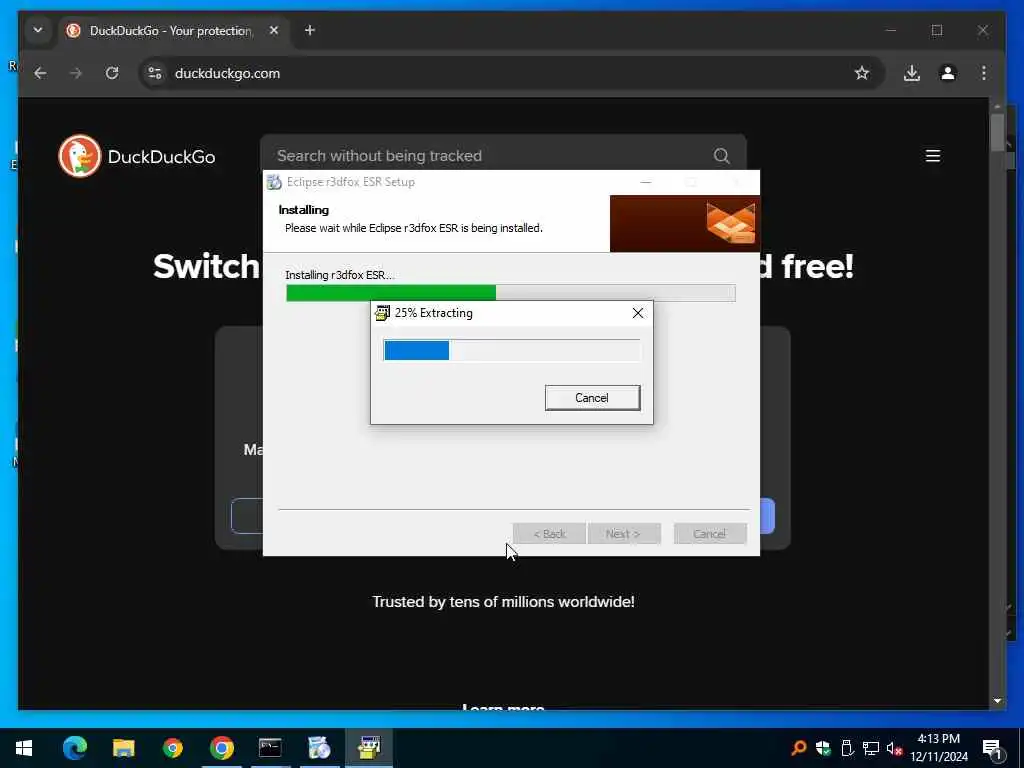
Task: Bookmark this page with star icon
Action: [x=862, y=73]
